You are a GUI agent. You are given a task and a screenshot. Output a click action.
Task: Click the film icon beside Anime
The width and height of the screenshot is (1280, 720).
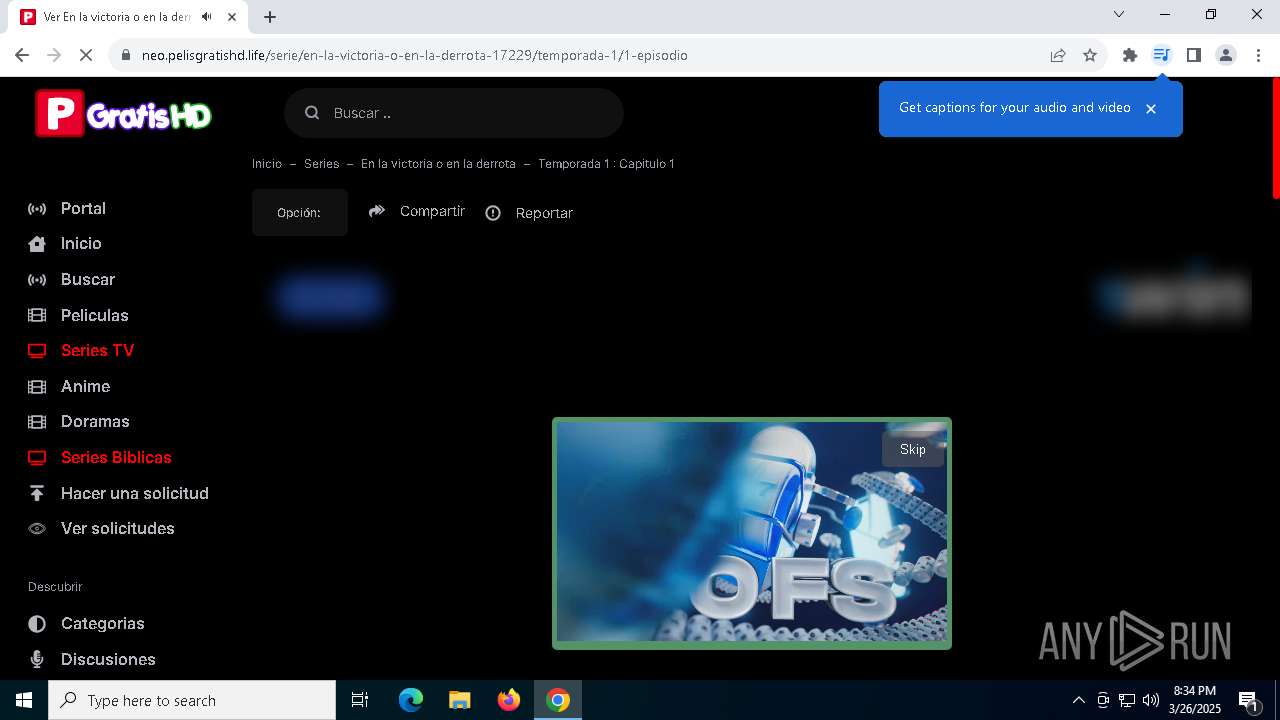pyautogui.click(x=37, y=386)
